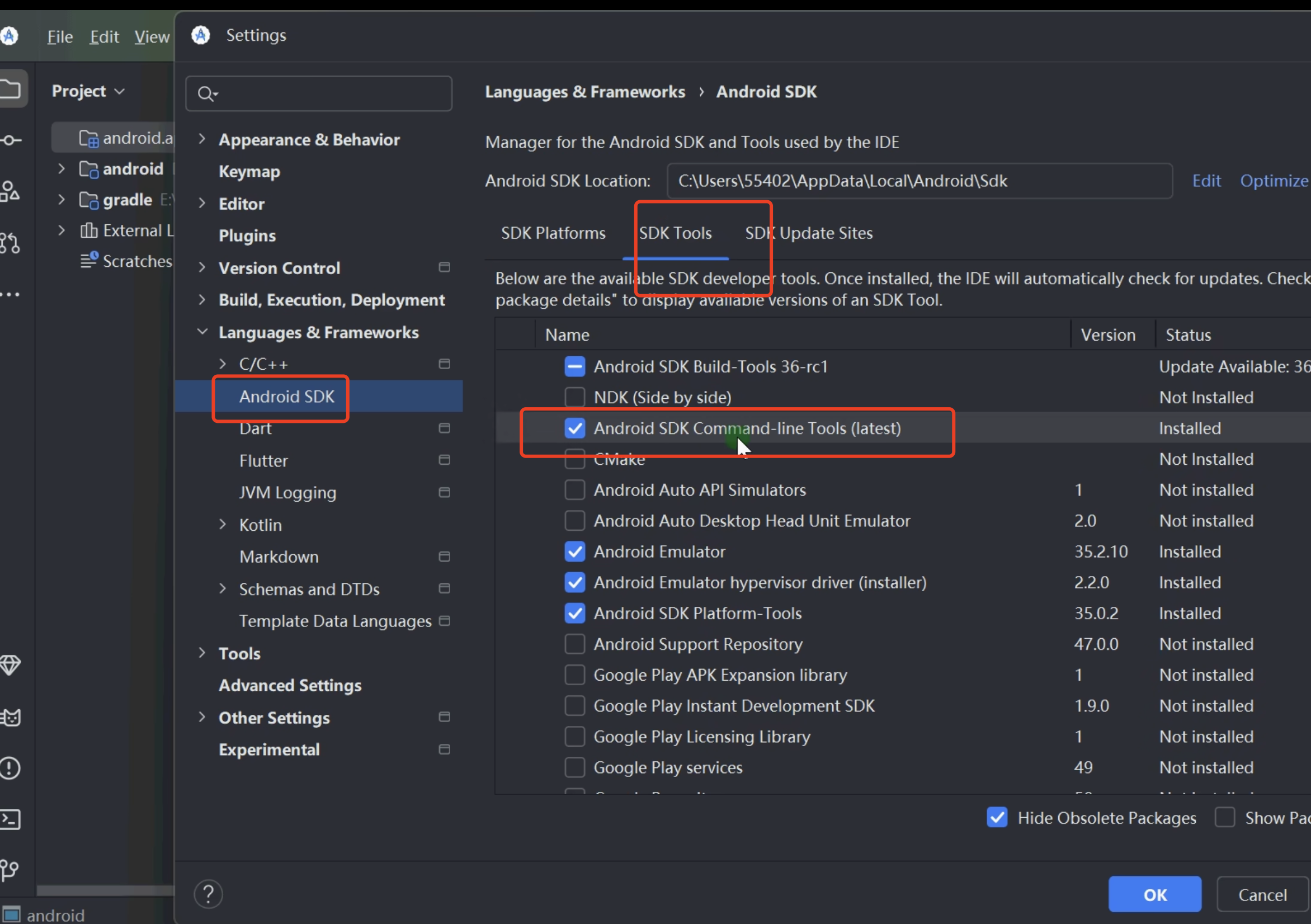
Task: Open the Terminal tool window
Action: click(10, 819)
